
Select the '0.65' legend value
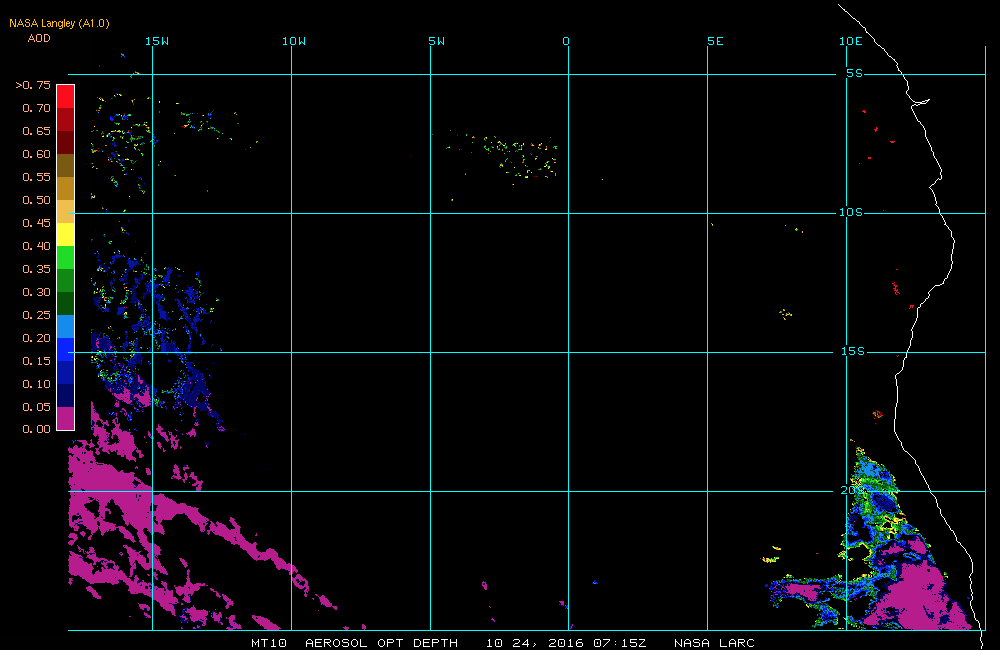(x=36, y=131)
